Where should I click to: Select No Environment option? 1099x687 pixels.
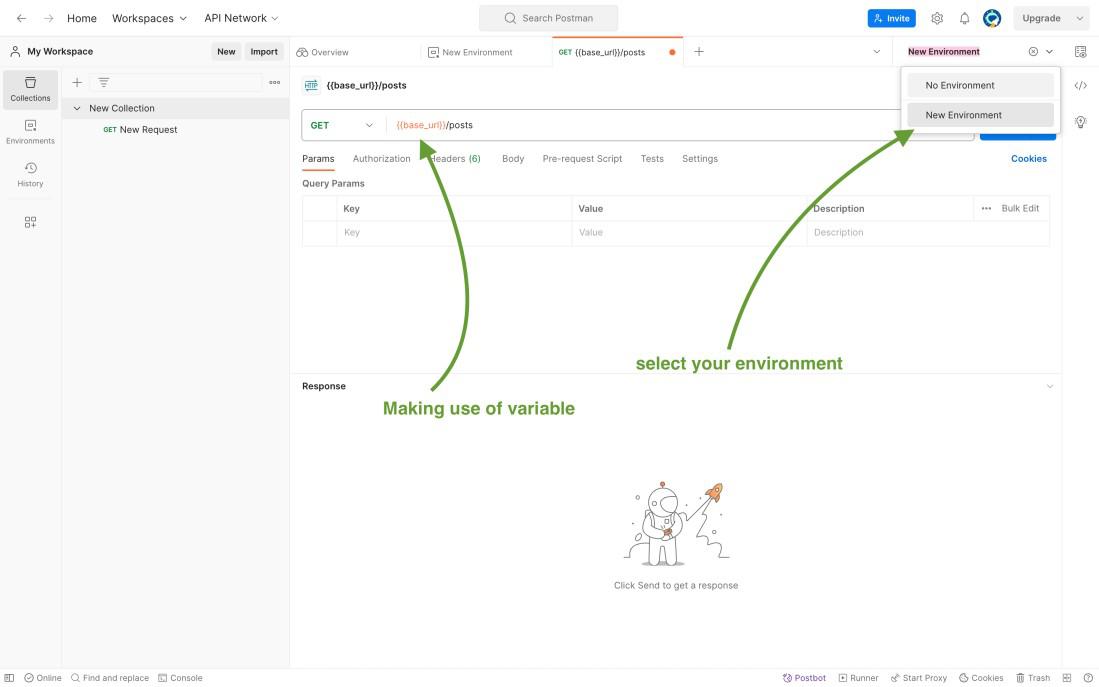(x=980, y=86)
